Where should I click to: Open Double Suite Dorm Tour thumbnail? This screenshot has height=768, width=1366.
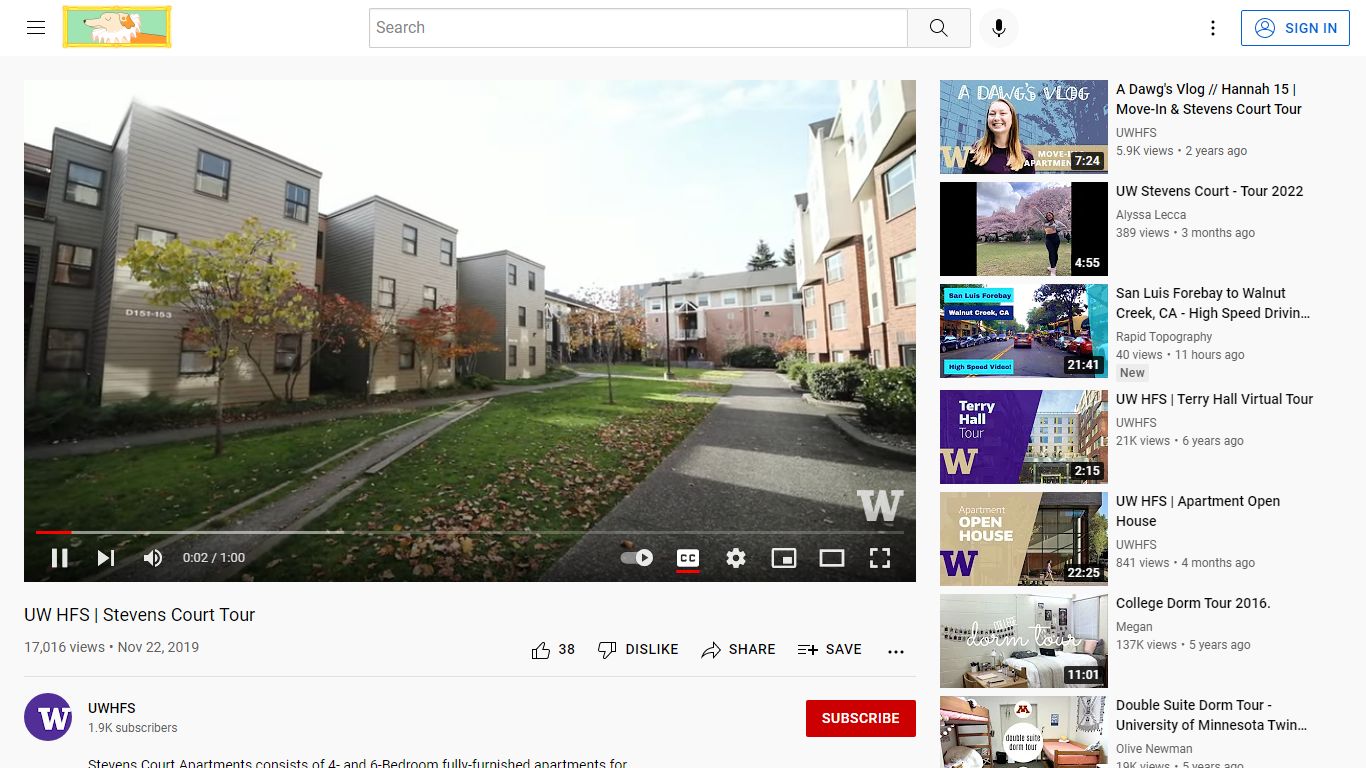1024,732
